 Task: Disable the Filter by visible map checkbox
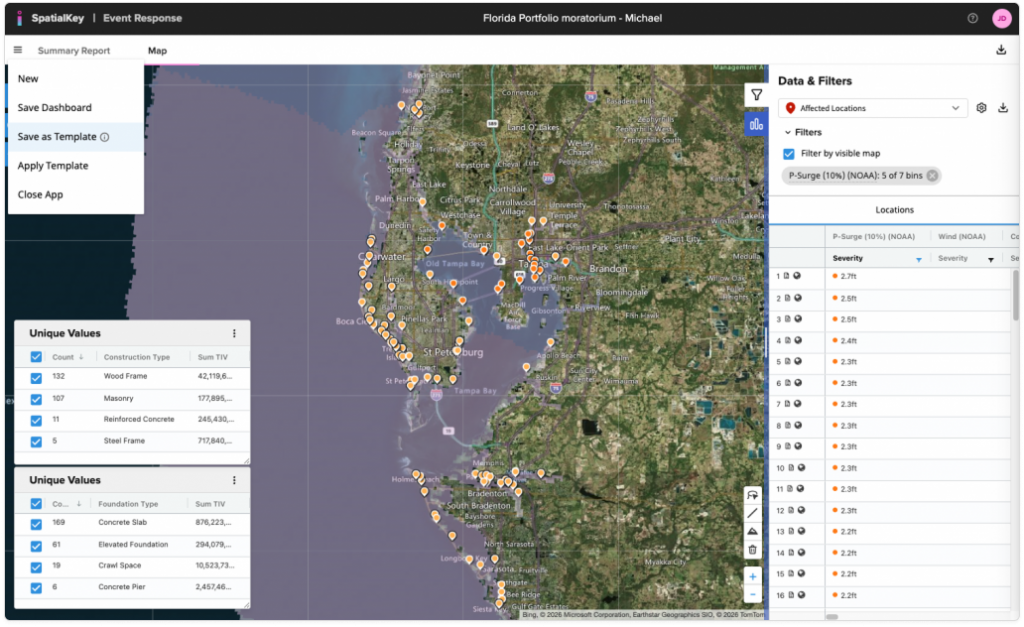pos(789,155)
